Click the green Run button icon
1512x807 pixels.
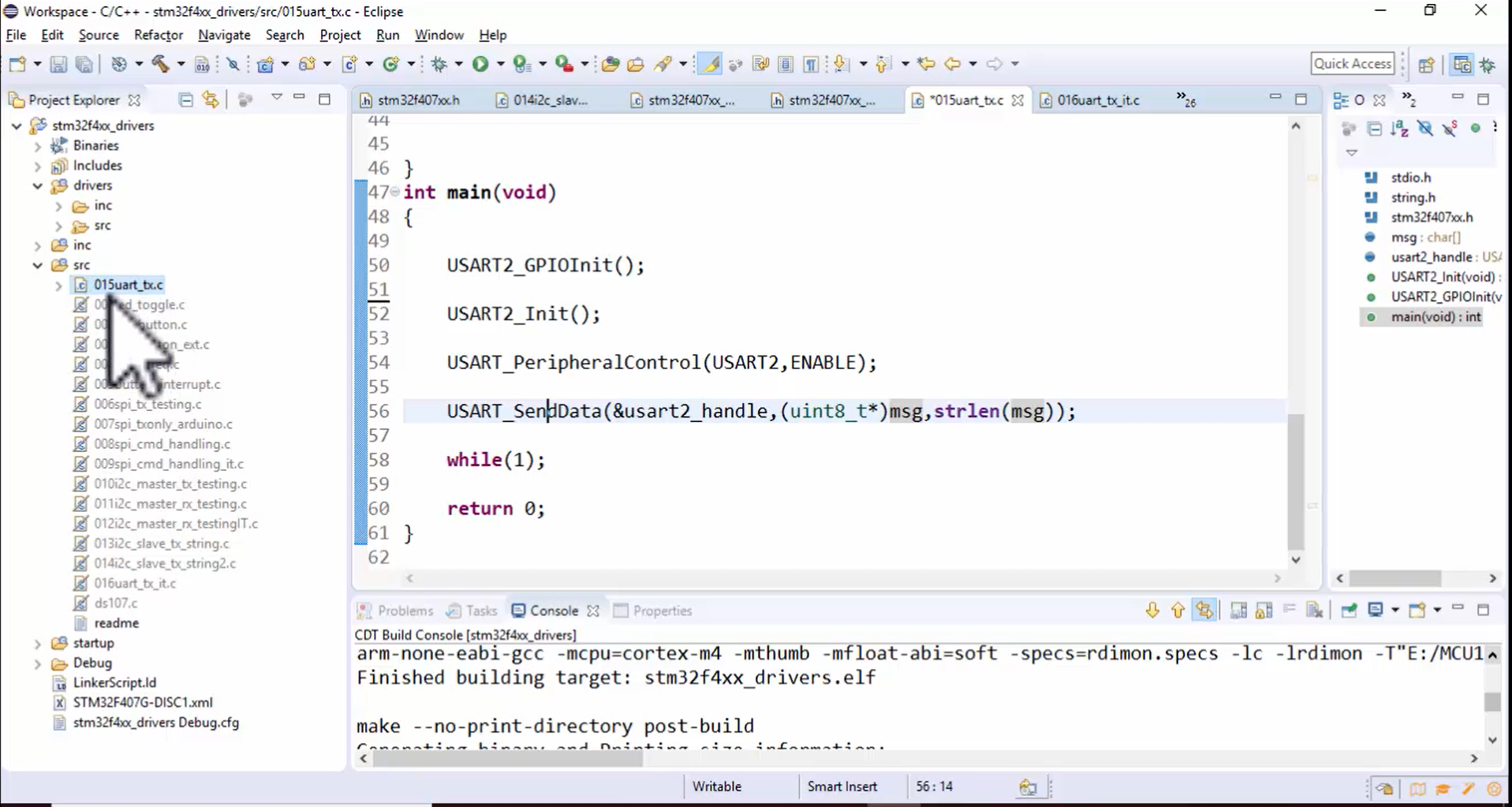(480, 64)
